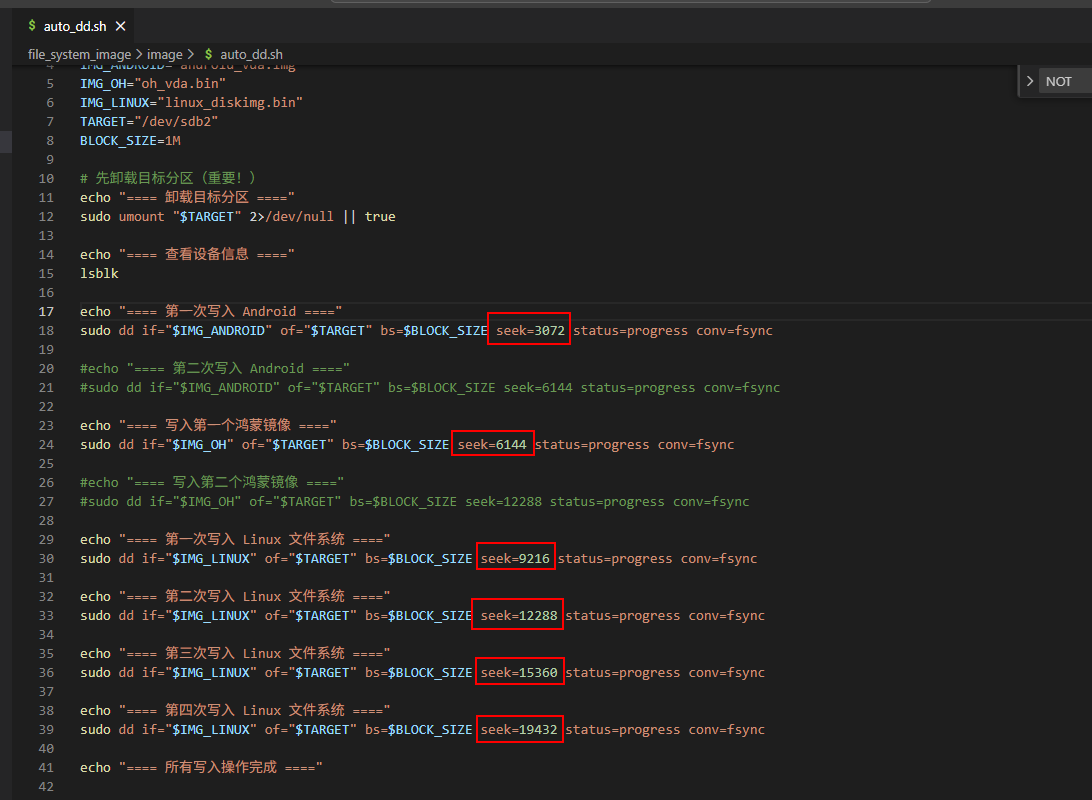Screen dimensions: 1092x800
Task: Click the shell icon in the breadcrumb
Action: pyautogui.click(x=208, y=54)
